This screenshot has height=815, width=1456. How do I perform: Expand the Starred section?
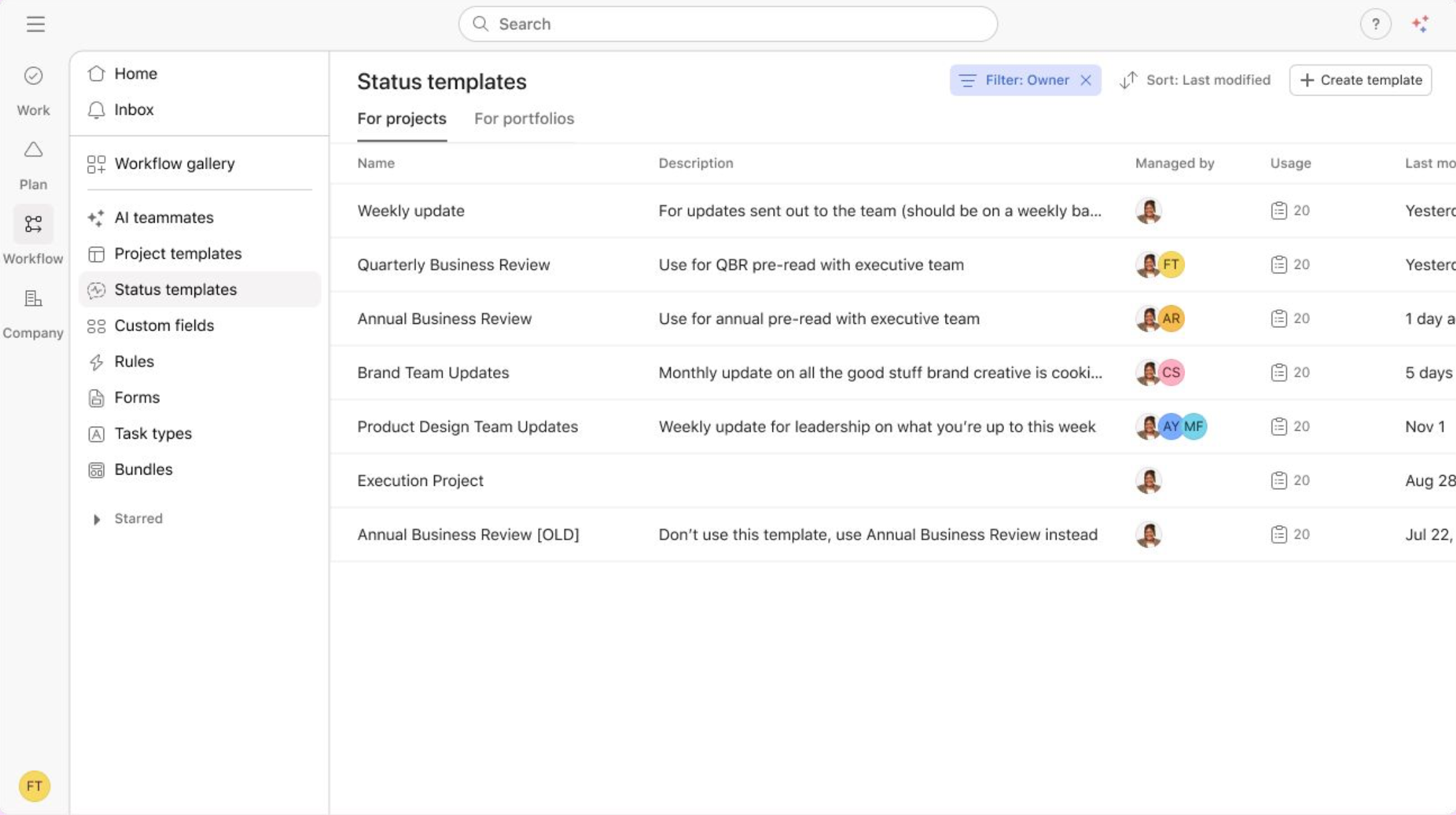click(x=97, y=519)
